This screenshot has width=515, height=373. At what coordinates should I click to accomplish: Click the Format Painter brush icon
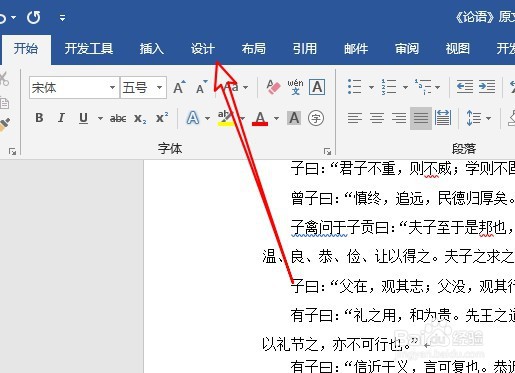5,125
